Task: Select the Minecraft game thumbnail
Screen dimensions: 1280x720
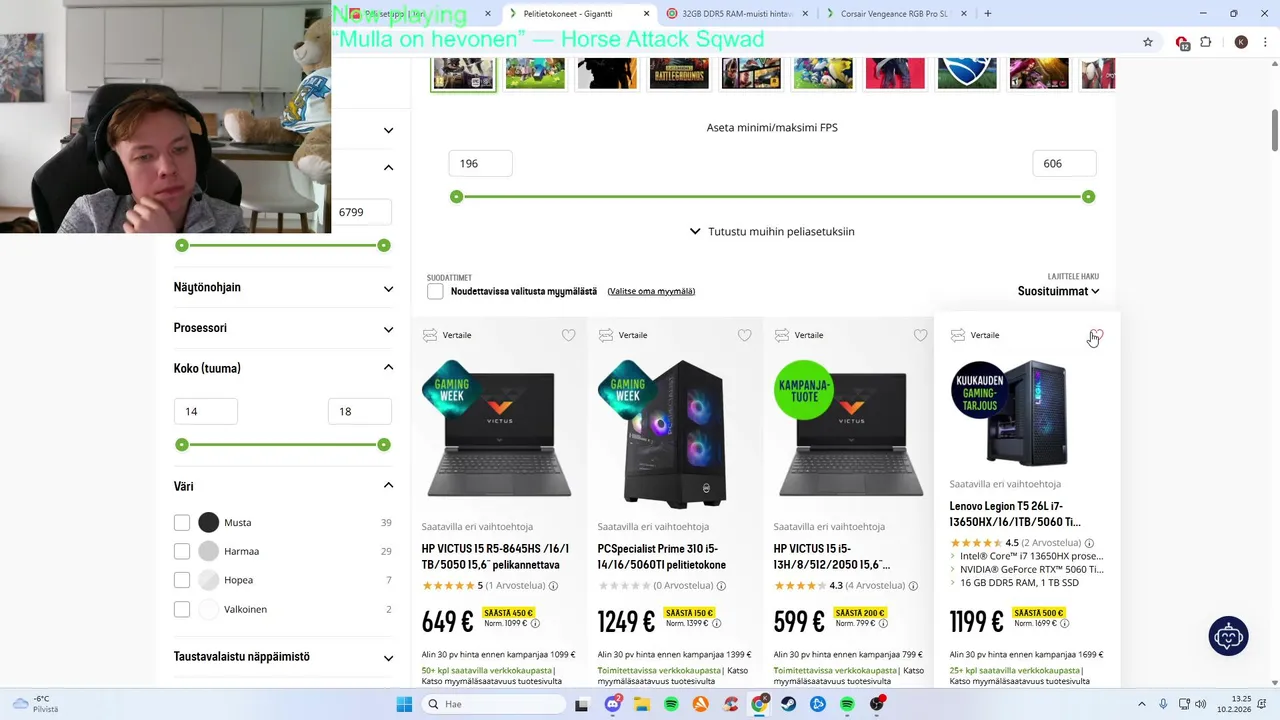Action: click(535, 73)
